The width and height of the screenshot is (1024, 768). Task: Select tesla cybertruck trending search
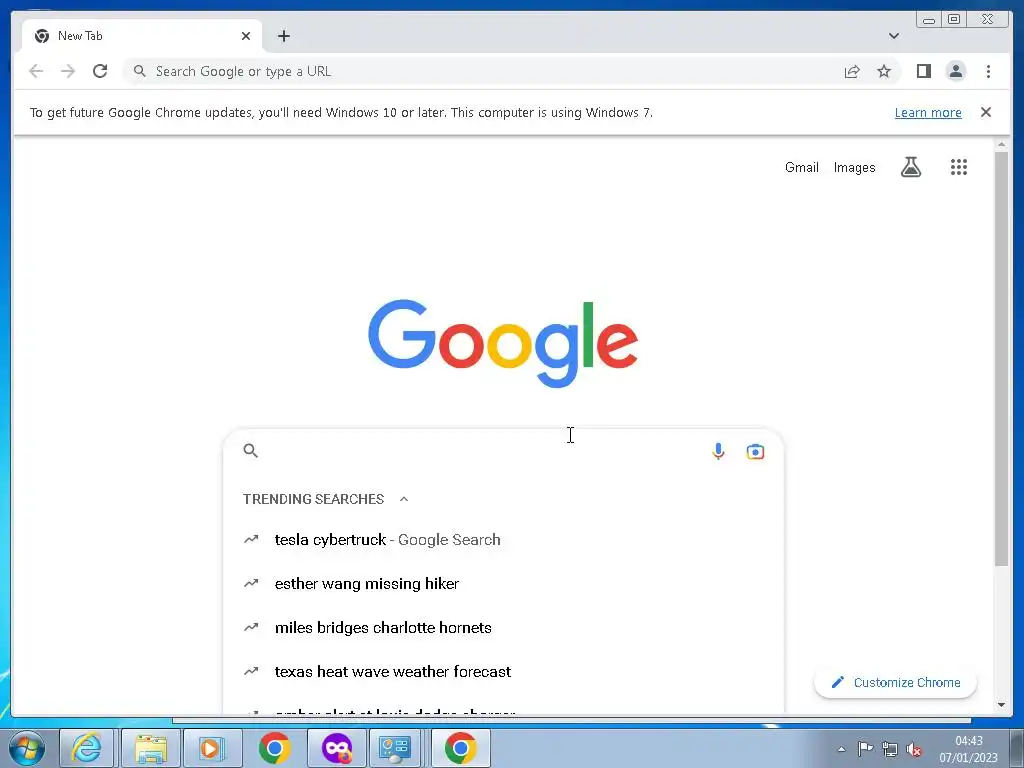pos(503,540)
